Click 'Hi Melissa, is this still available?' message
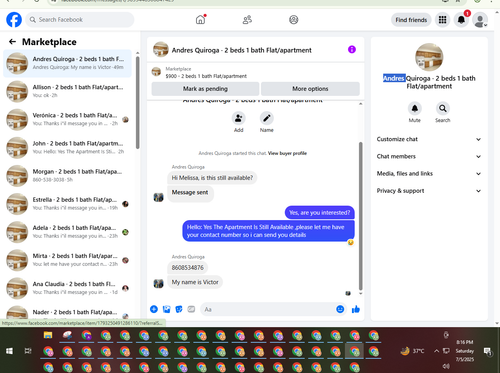Viewport: 500px width, 373px height. coord(212,178)
